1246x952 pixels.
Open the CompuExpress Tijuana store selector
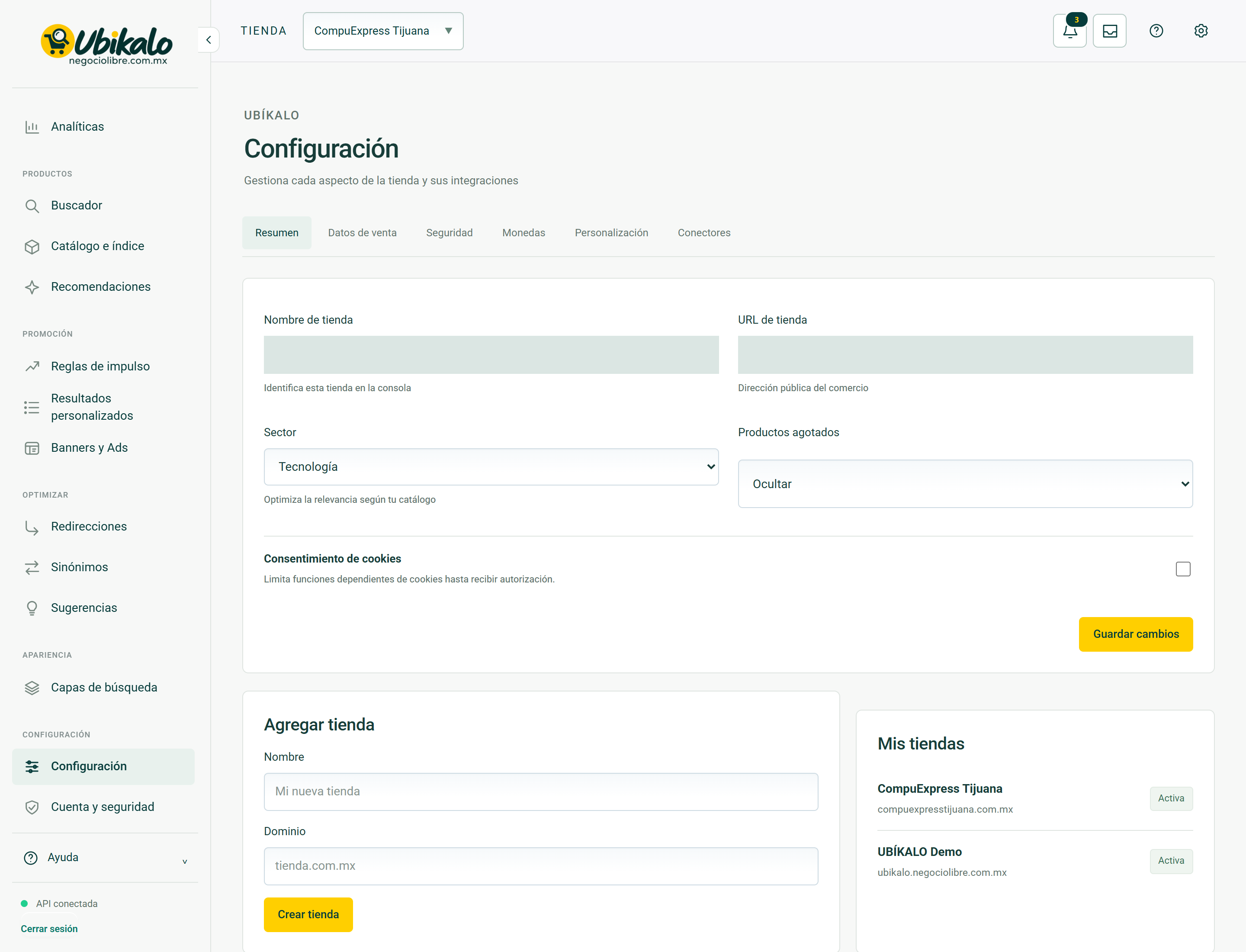click(383, 31)
